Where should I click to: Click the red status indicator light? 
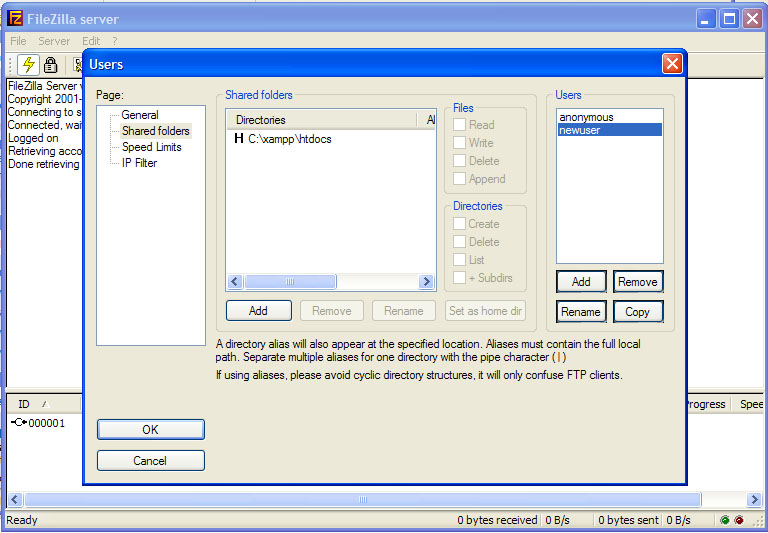739,520
